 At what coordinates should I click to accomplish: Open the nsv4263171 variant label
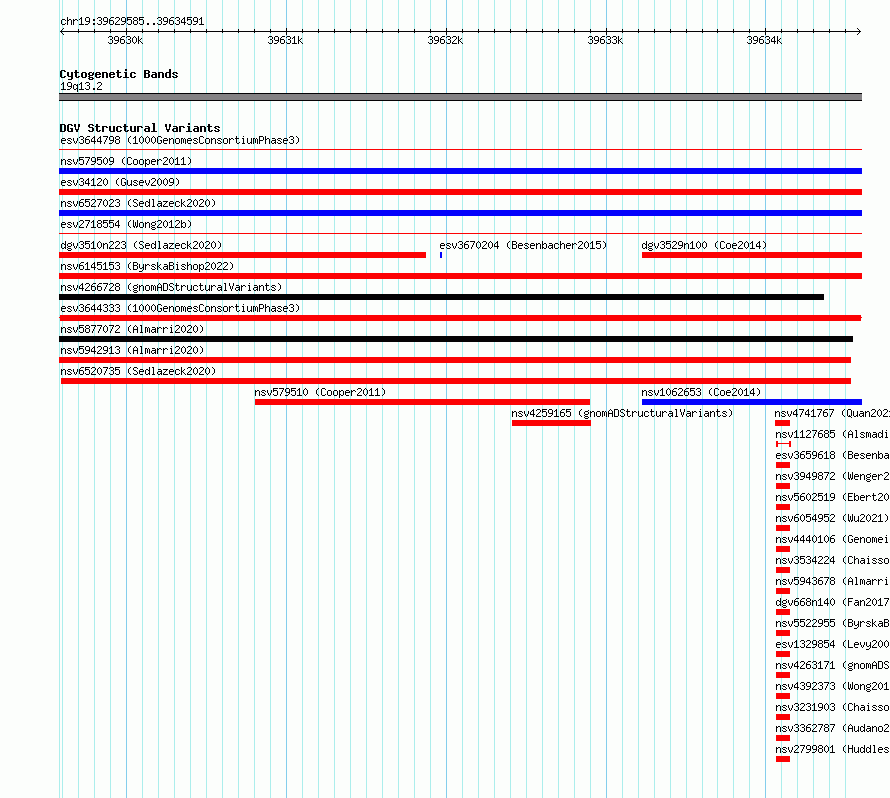point(832,665)
